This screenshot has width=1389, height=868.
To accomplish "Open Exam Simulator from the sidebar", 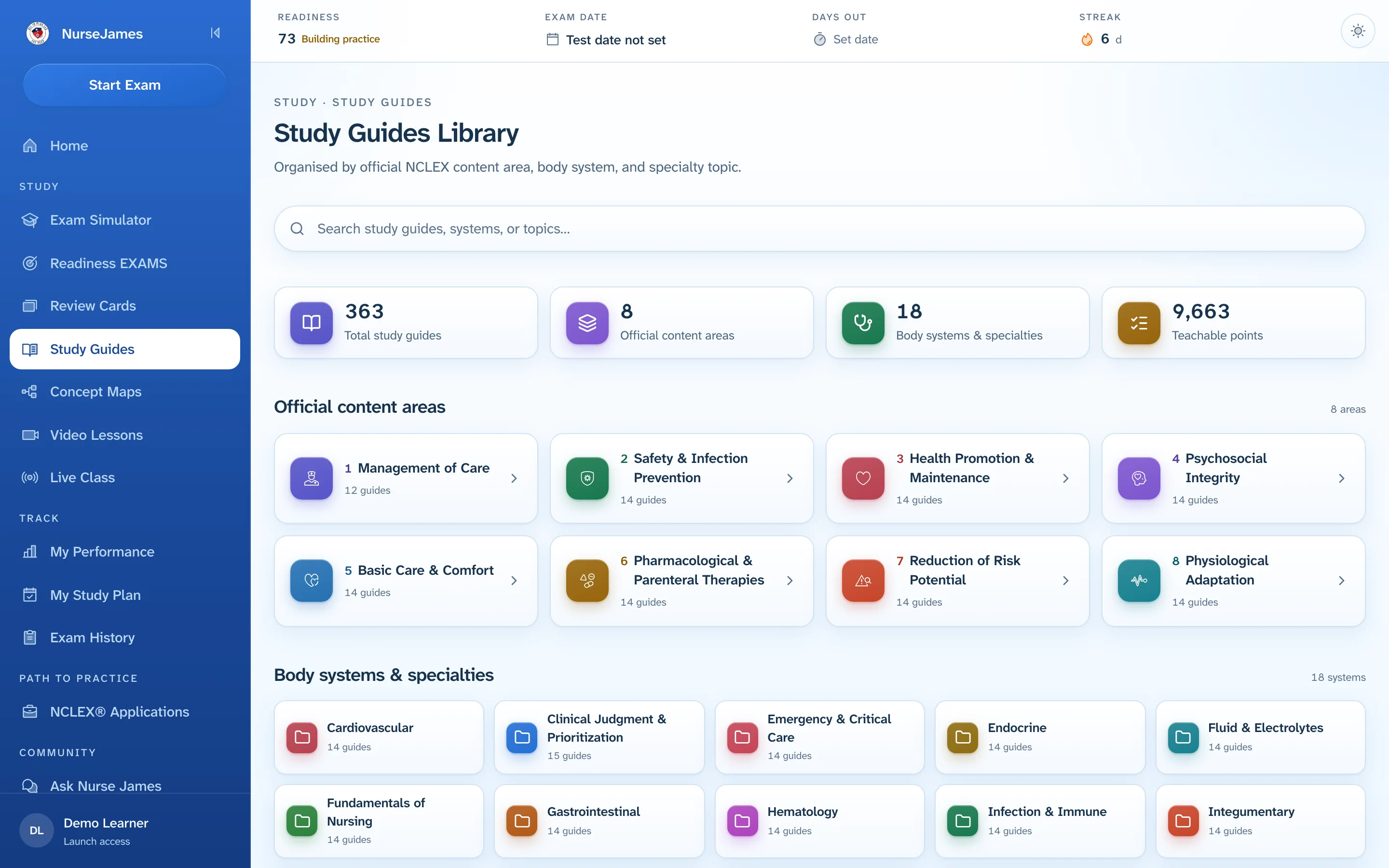I will tap(124, 220).
